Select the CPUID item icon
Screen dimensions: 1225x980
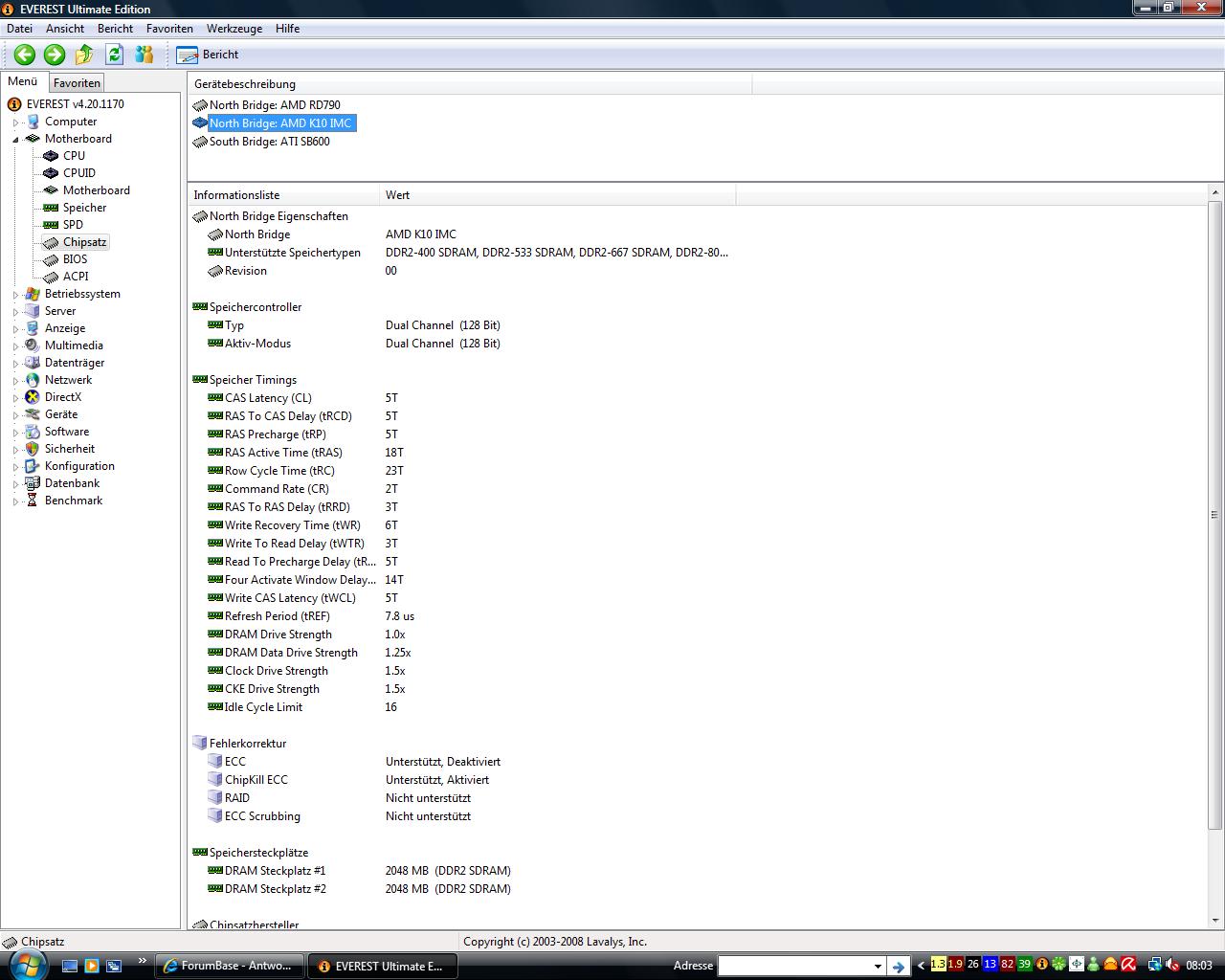(51, 173)
